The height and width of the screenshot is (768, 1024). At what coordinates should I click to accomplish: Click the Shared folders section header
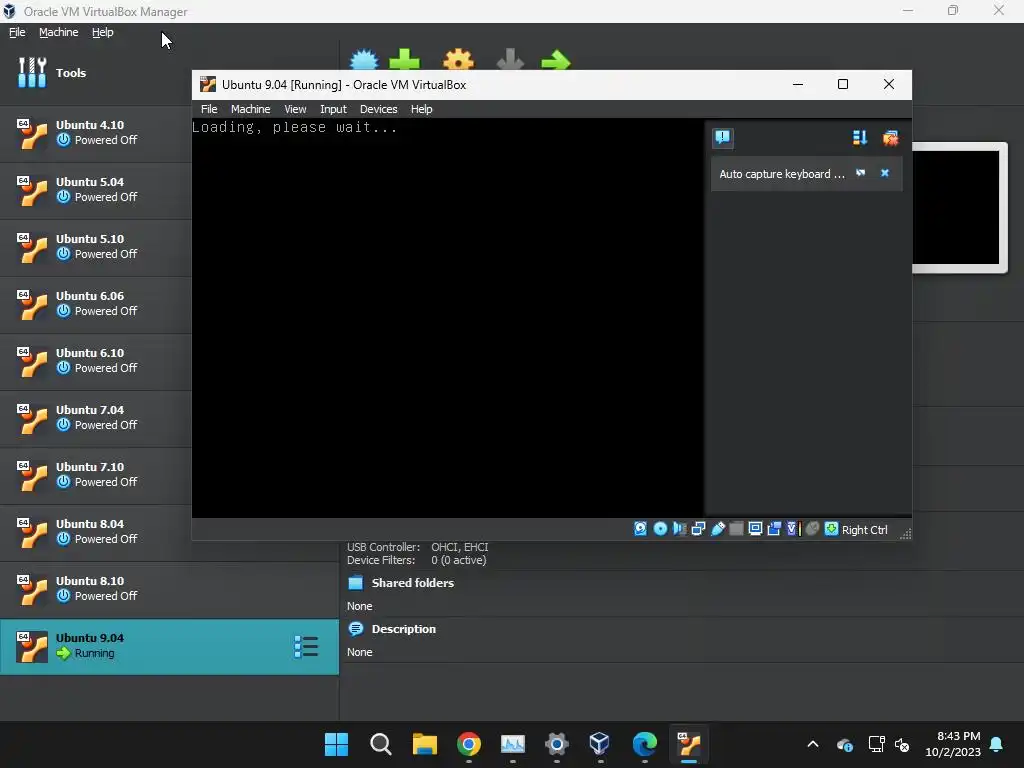(412, 583)
